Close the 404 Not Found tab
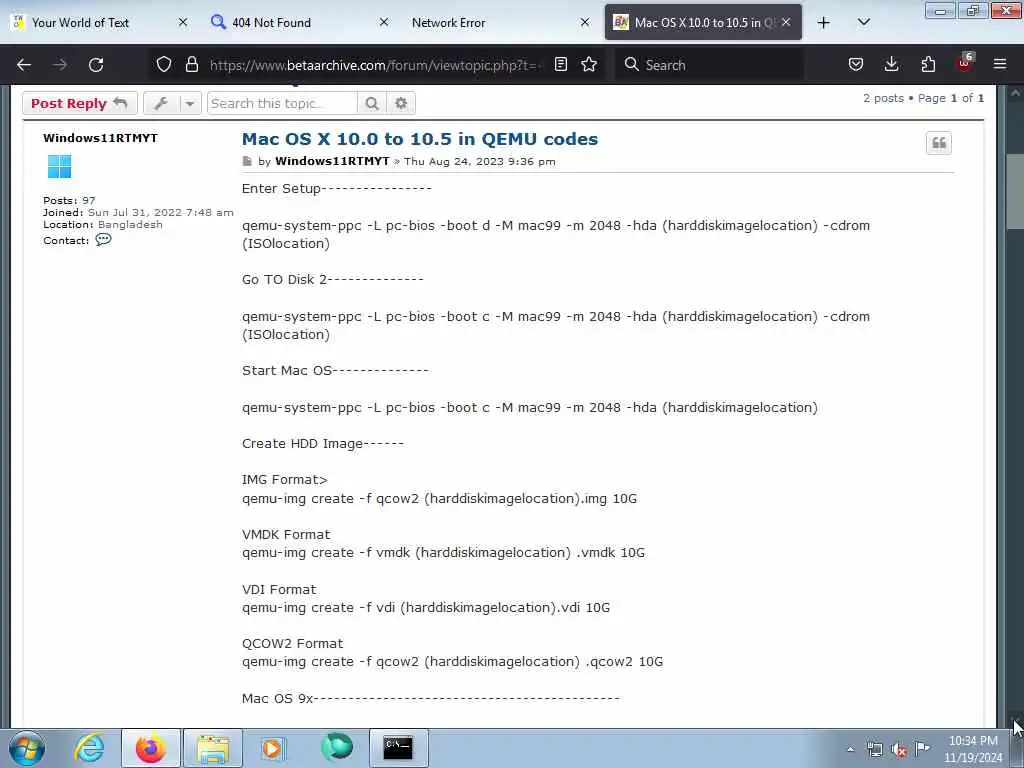1024x768 pixels. tap(384, 22)
